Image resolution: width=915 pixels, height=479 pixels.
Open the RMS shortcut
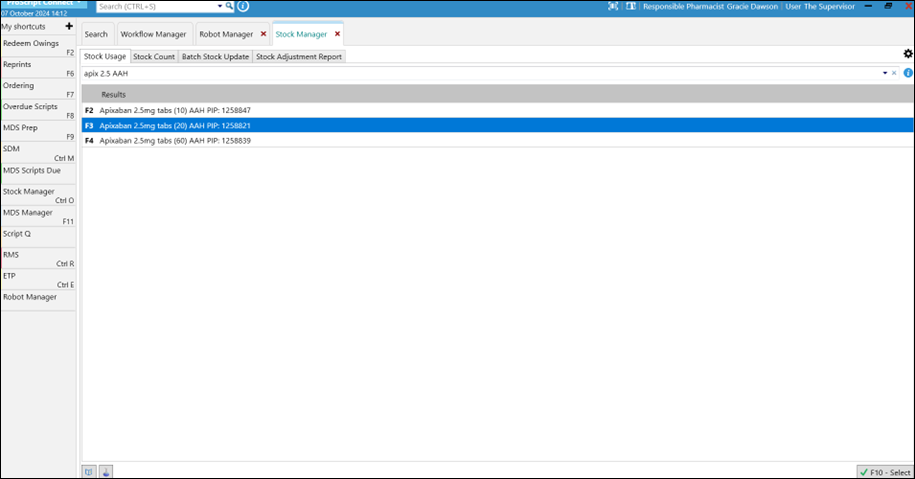click(x=38, y=258)
